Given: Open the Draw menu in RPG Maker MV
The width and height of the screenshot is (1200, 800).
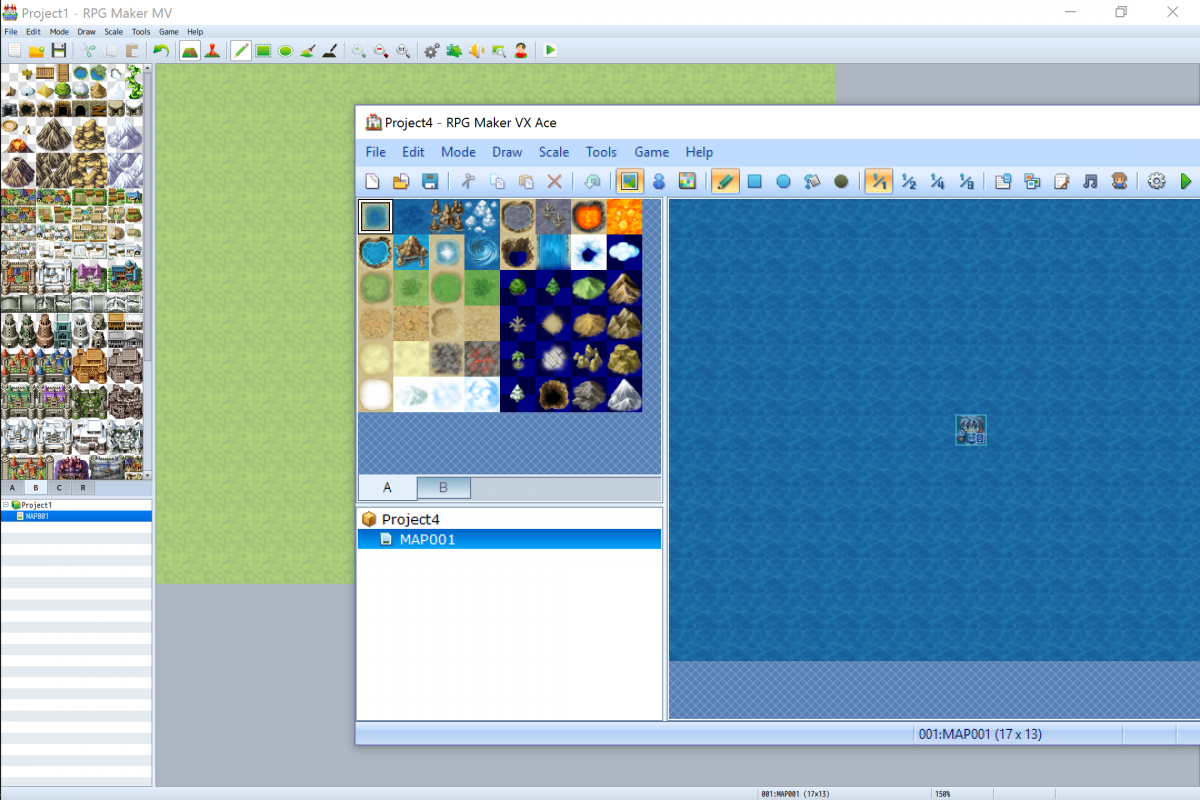Looking at the screenshot, I should point(86,32).
